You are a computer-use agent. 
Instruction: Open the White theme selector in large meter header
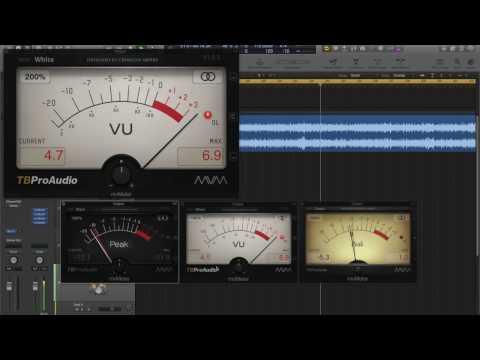click(x=44, y=60)
